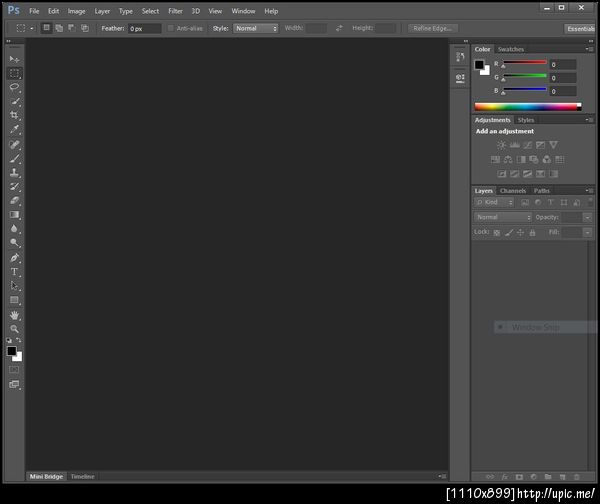Select the Pen tool
600x504 pixels.
pos(15,258)
